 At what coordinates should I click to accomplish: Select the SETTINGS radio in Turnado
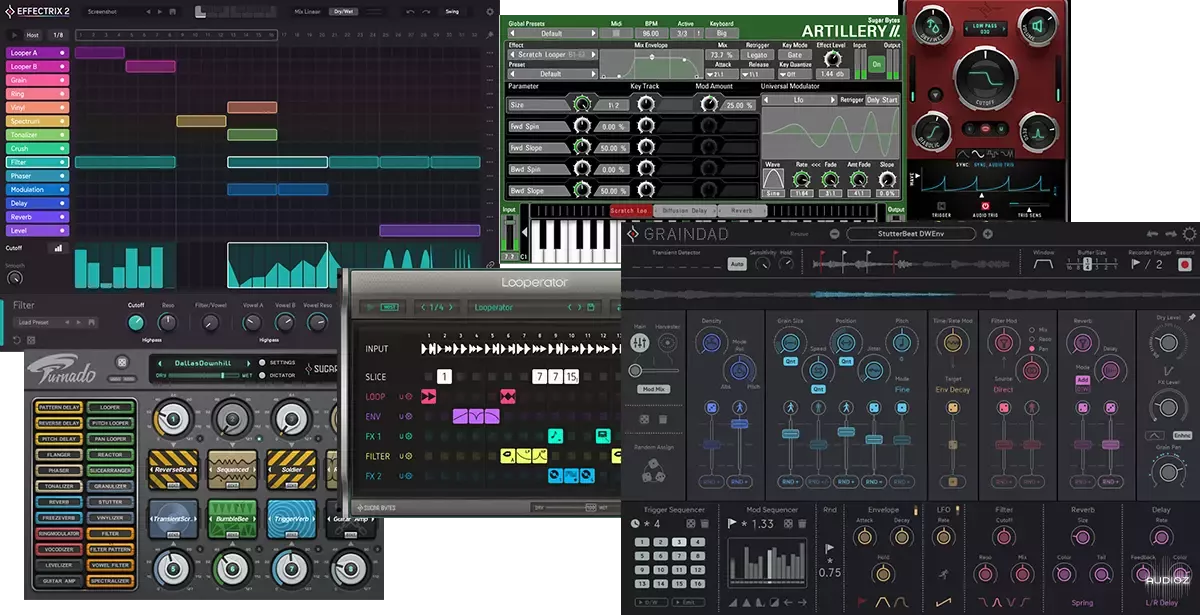262,362
